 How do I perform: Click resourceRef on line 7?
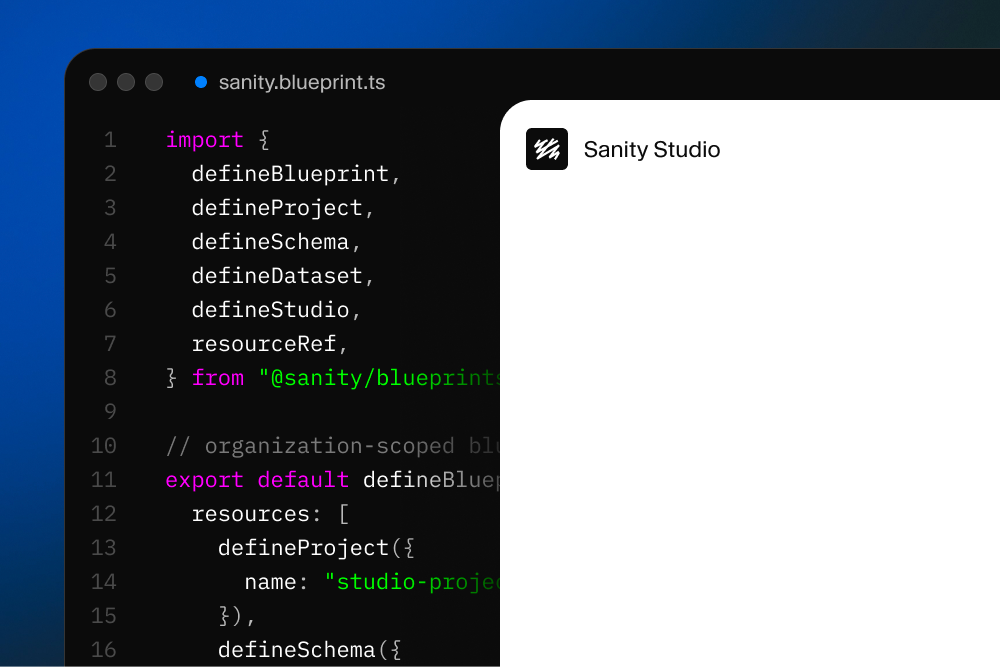point(264,344)
